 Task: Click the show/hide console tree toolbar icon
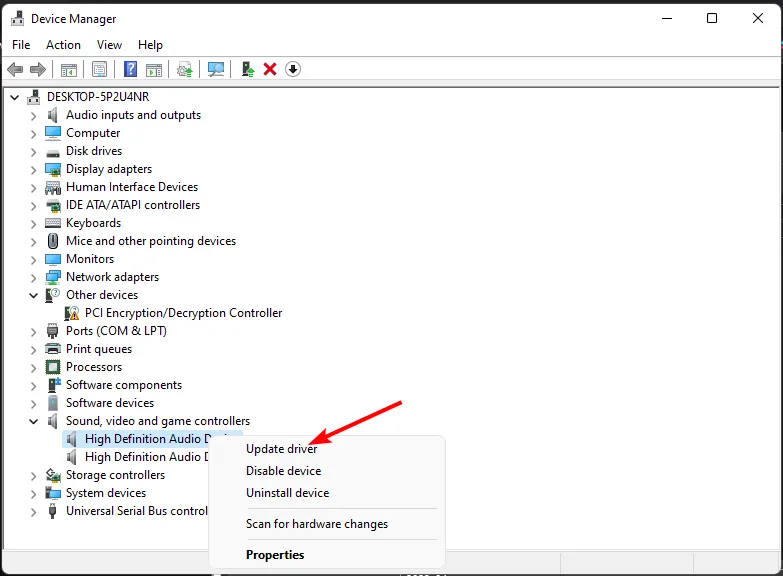tap(68, 69)
